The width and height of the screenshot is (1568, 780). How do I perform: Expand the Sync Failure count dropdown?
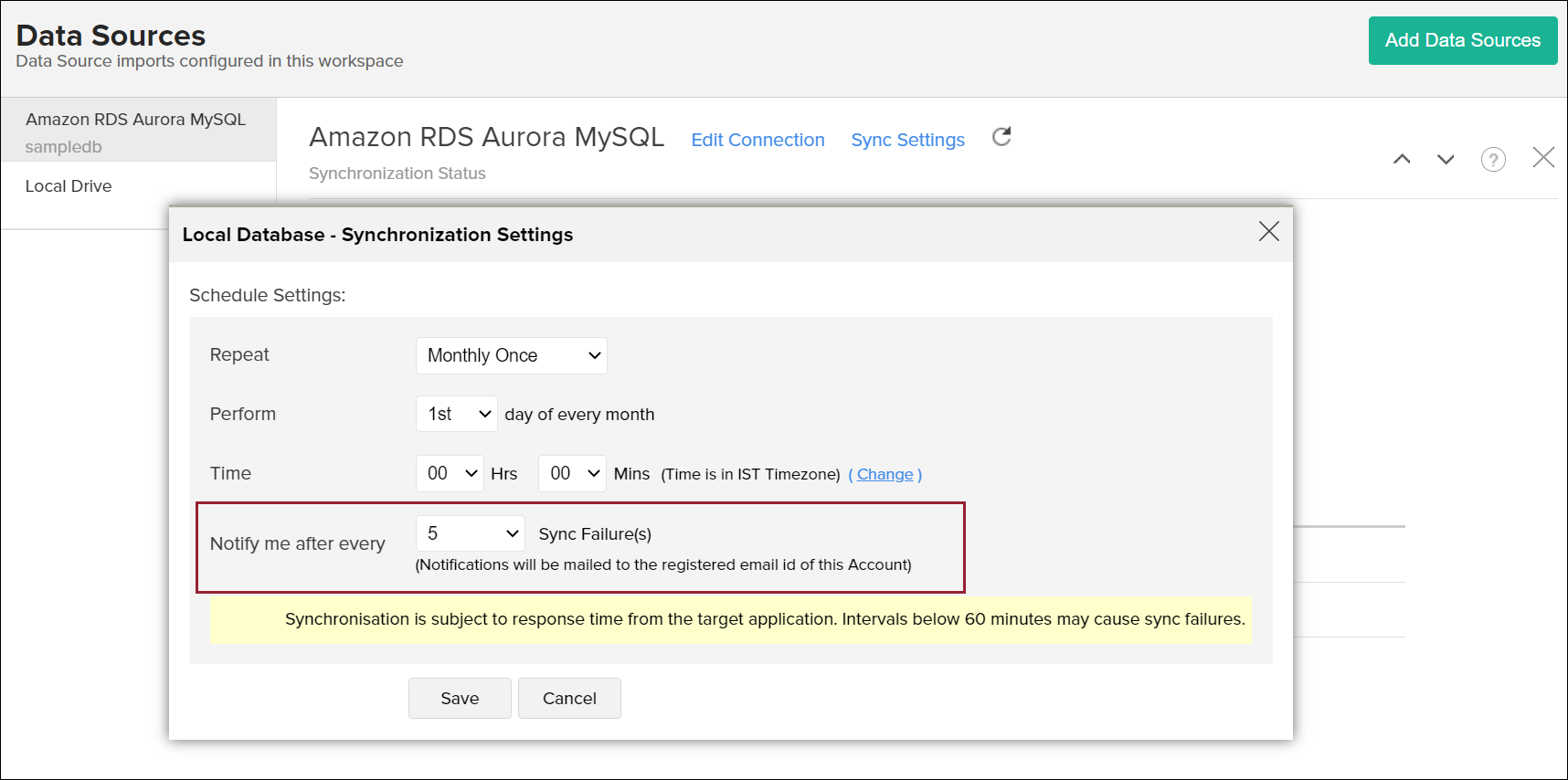pyautogui.click(x=471, y=533)
